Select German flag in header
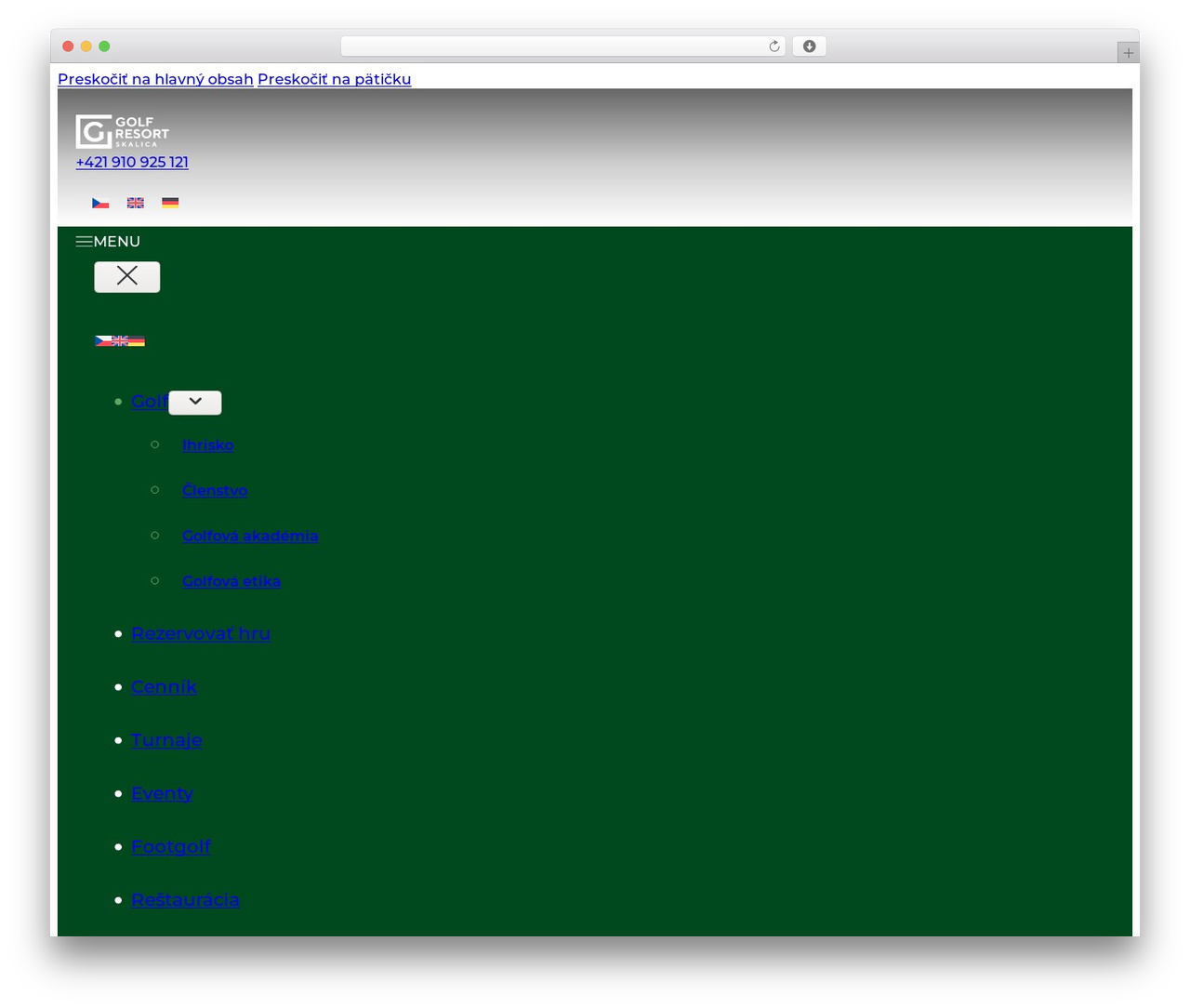The image size is (1190, 1008). point(170,203)
